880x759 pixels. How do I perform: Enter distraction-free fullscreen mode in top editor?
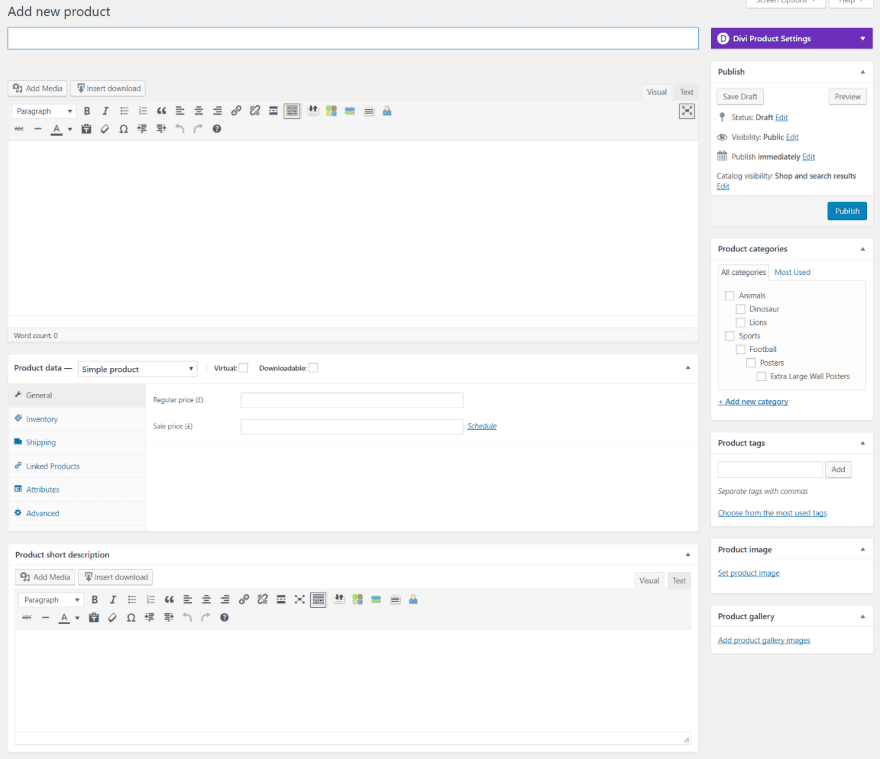[x=686, y=111]
